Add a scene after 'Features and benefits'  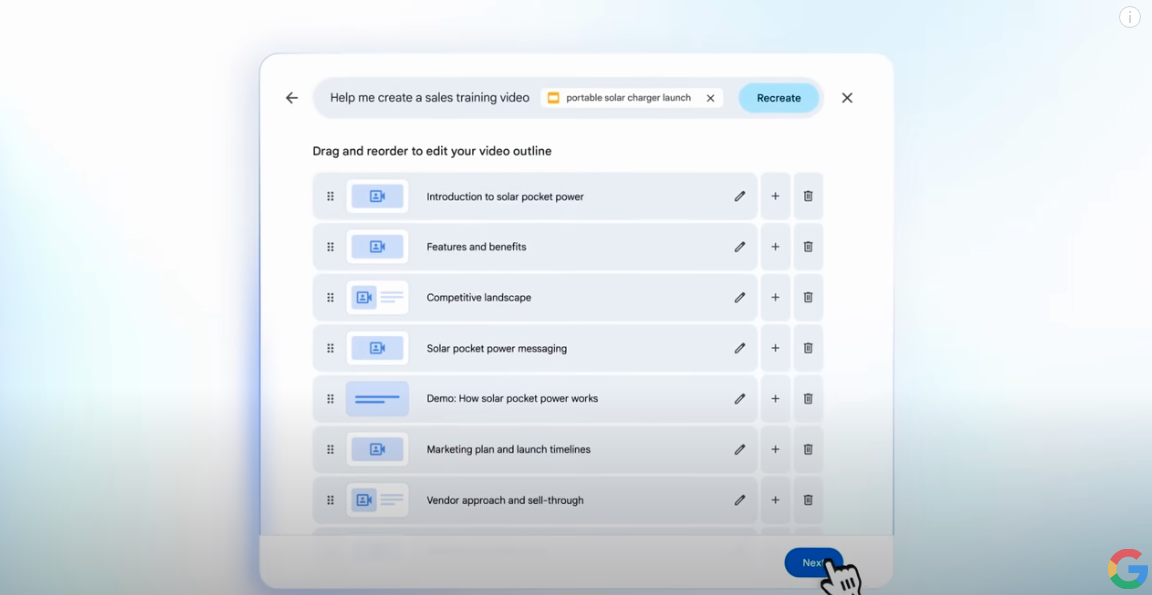(775, 247)
